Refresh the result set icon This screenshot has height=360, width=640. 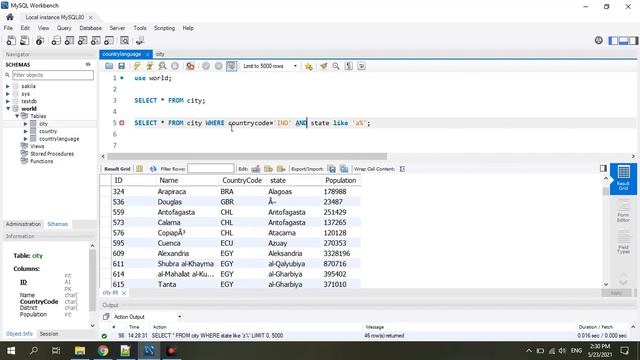coord(153,169)
